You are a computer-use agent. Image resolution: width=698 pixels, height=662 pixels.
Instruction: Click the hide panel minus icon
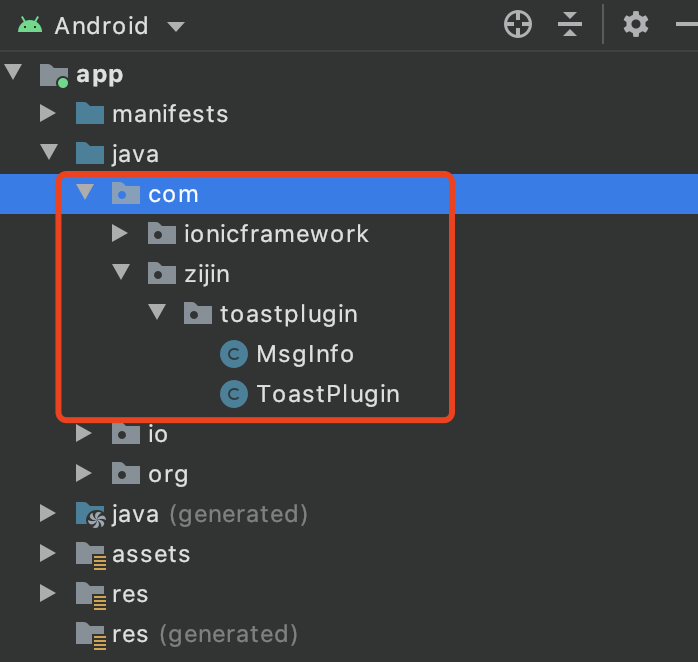688,25
